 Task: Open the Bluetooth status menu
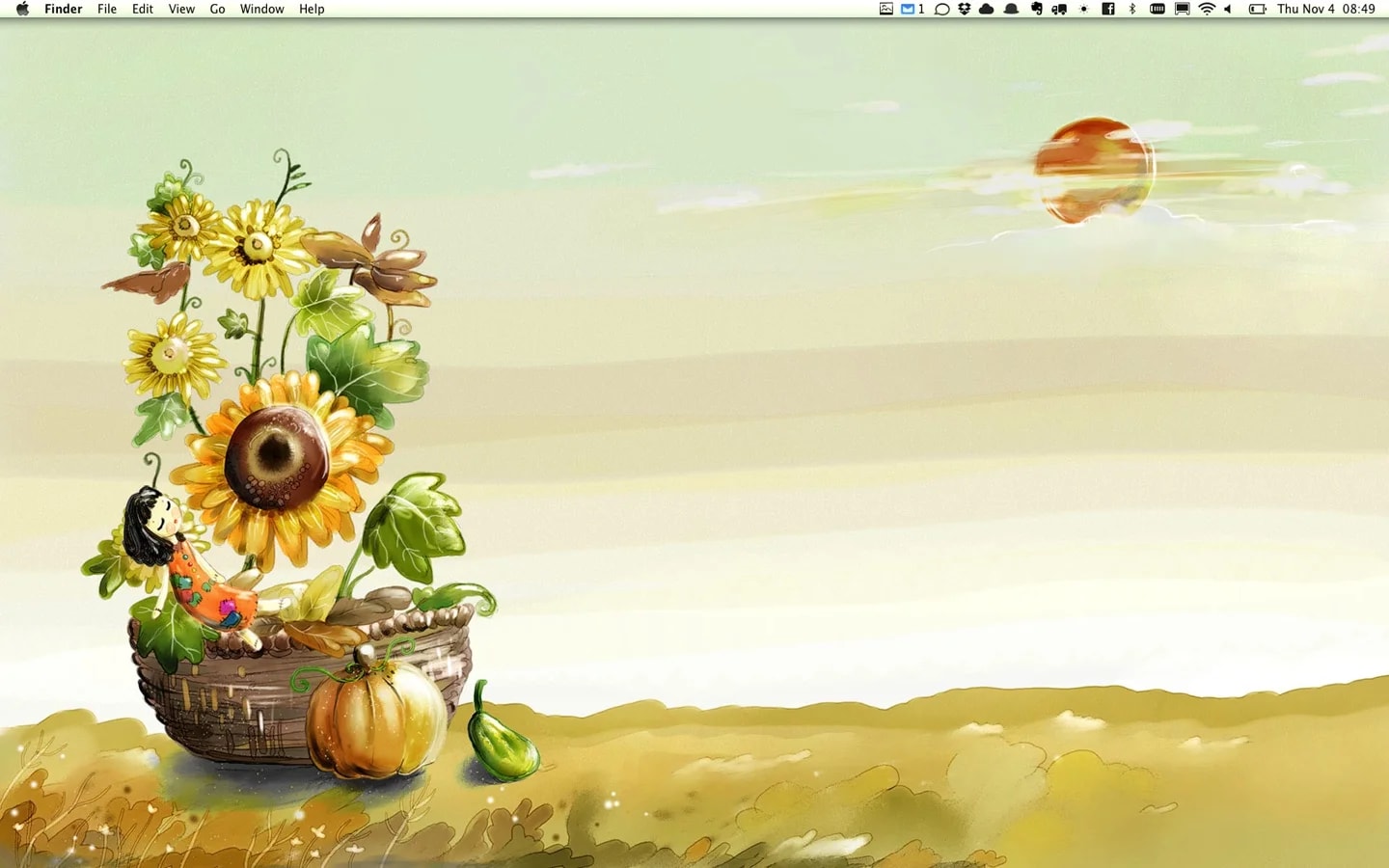click(1132, 9)
